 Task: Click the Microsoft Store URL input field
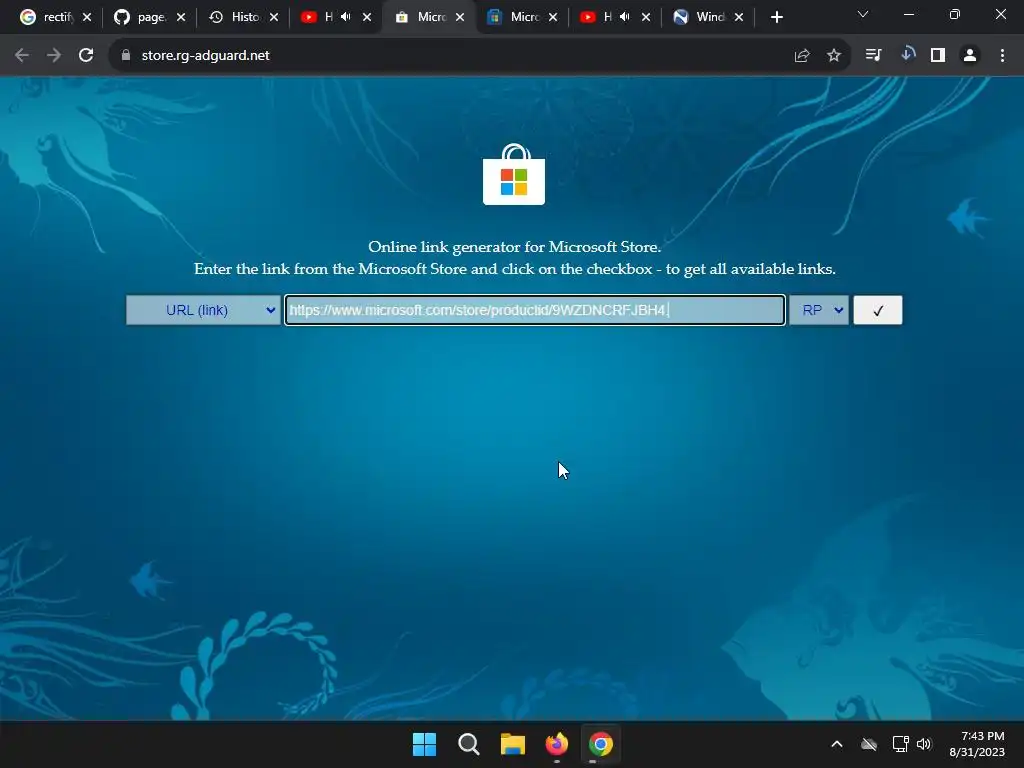coord(535,310)
